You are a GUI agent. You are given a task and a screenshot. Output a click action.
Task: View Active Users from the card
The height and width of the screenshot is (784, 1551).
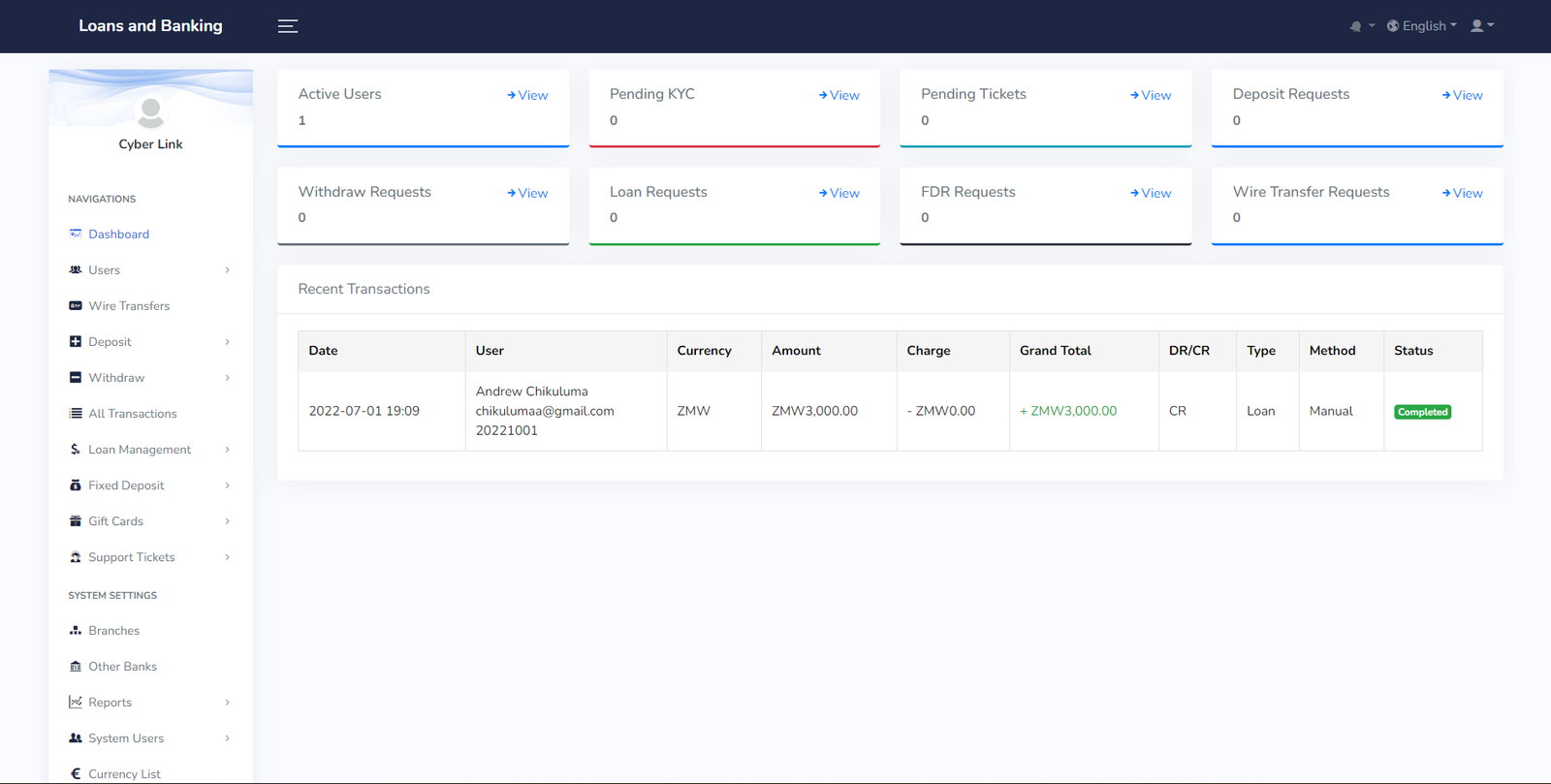pyautogui.click(x=527, y=95)
